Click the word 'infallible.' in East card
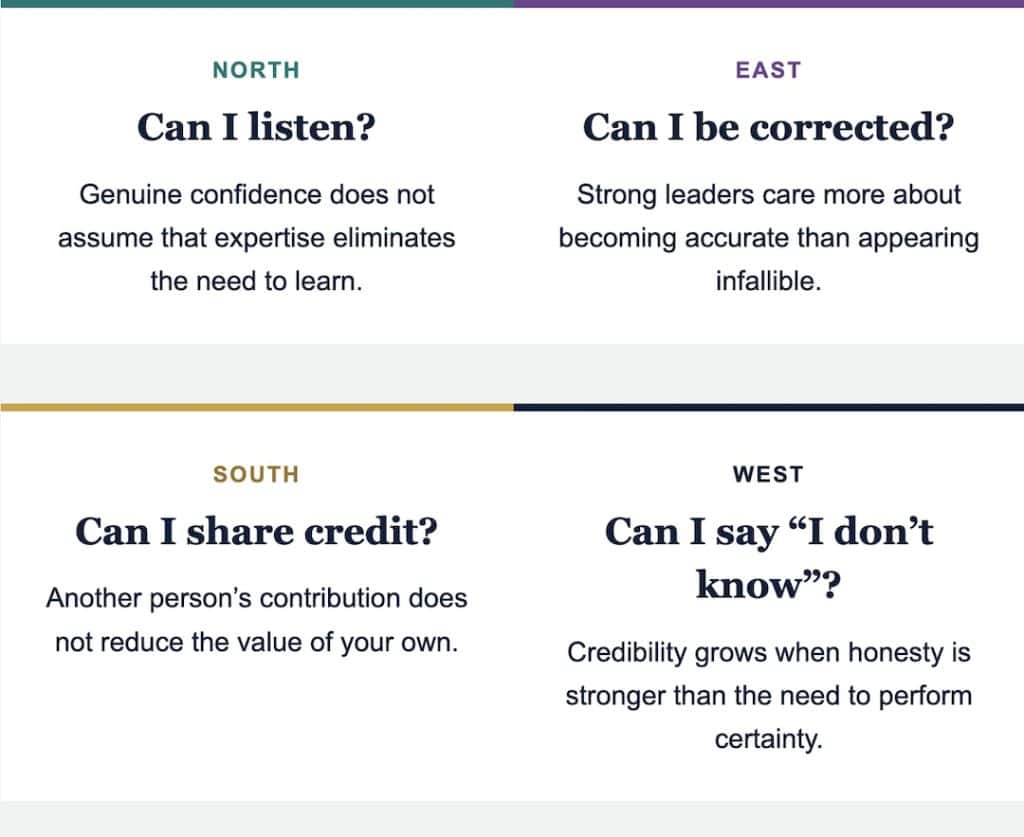Screen dimensions: 1024x837 [x=768, y=281]
